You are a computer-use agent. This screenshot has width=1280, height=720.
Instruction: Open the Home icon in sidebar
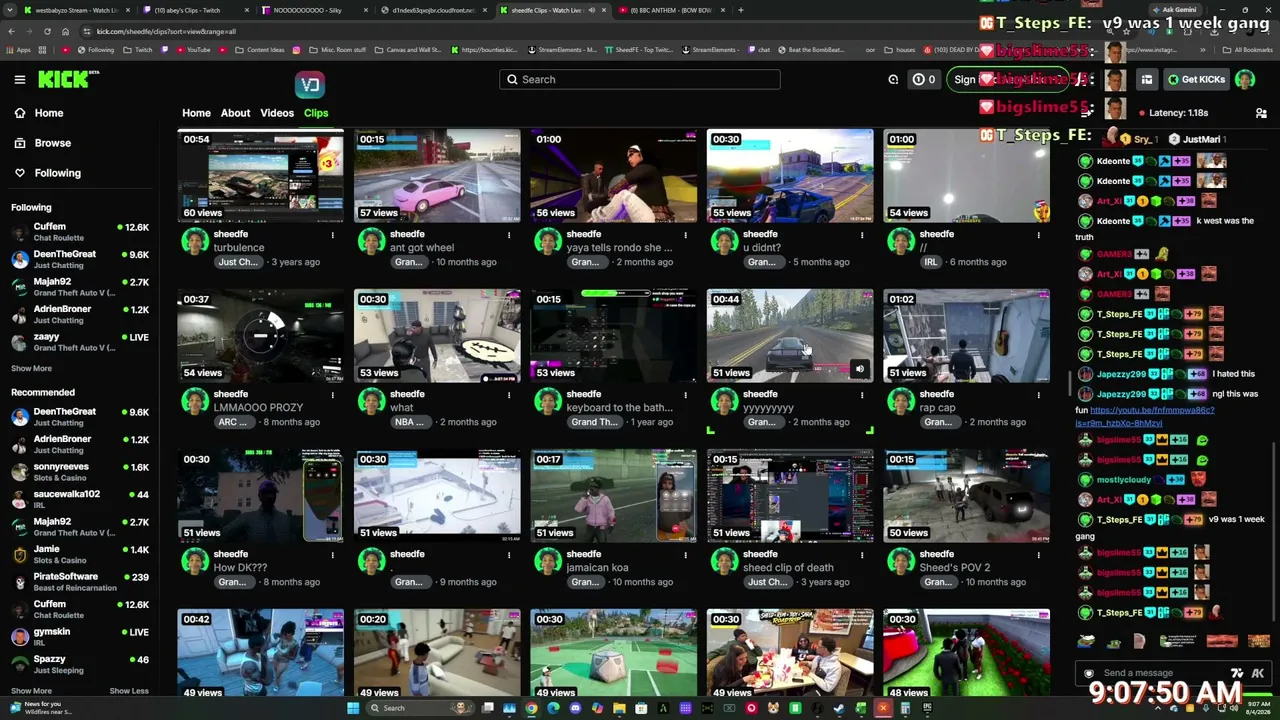(x=19, y=113)
